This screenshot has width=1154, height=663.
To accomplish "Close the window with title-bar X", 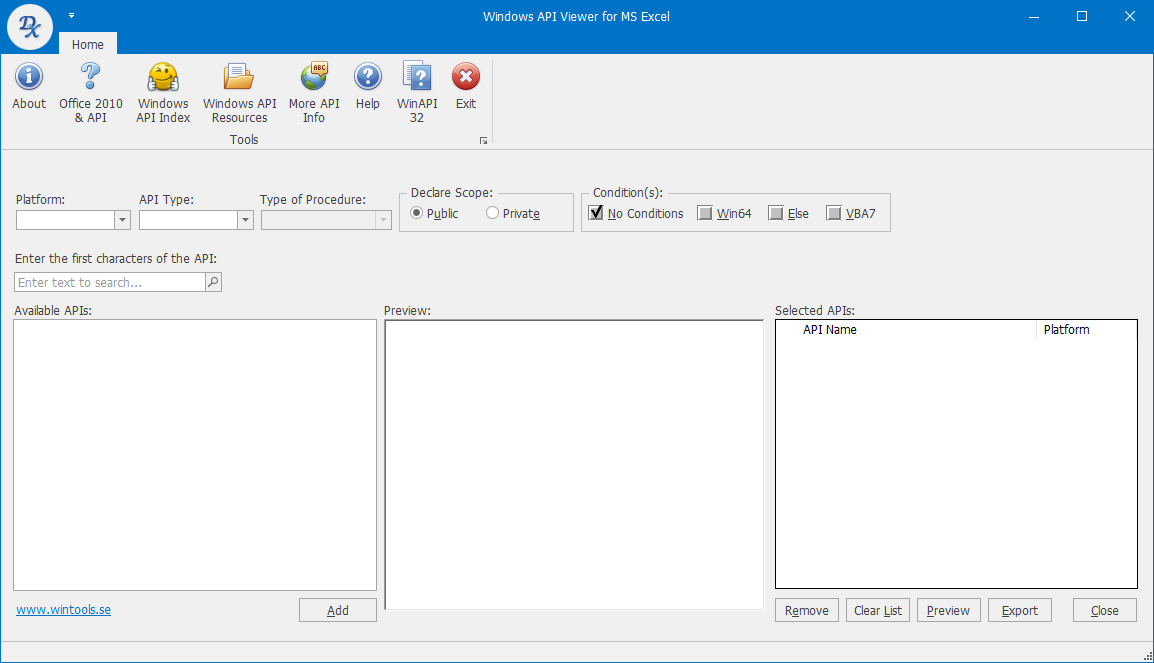I will coord(1130,16).
